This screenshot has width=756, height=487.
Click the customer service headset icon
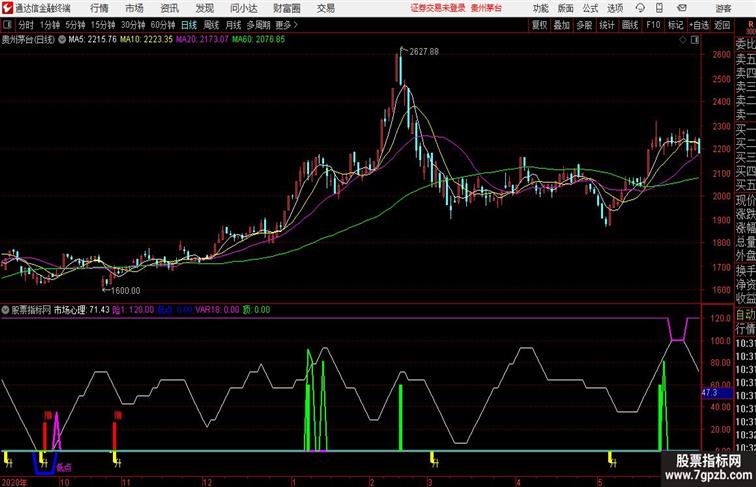(x=640, y=8)
